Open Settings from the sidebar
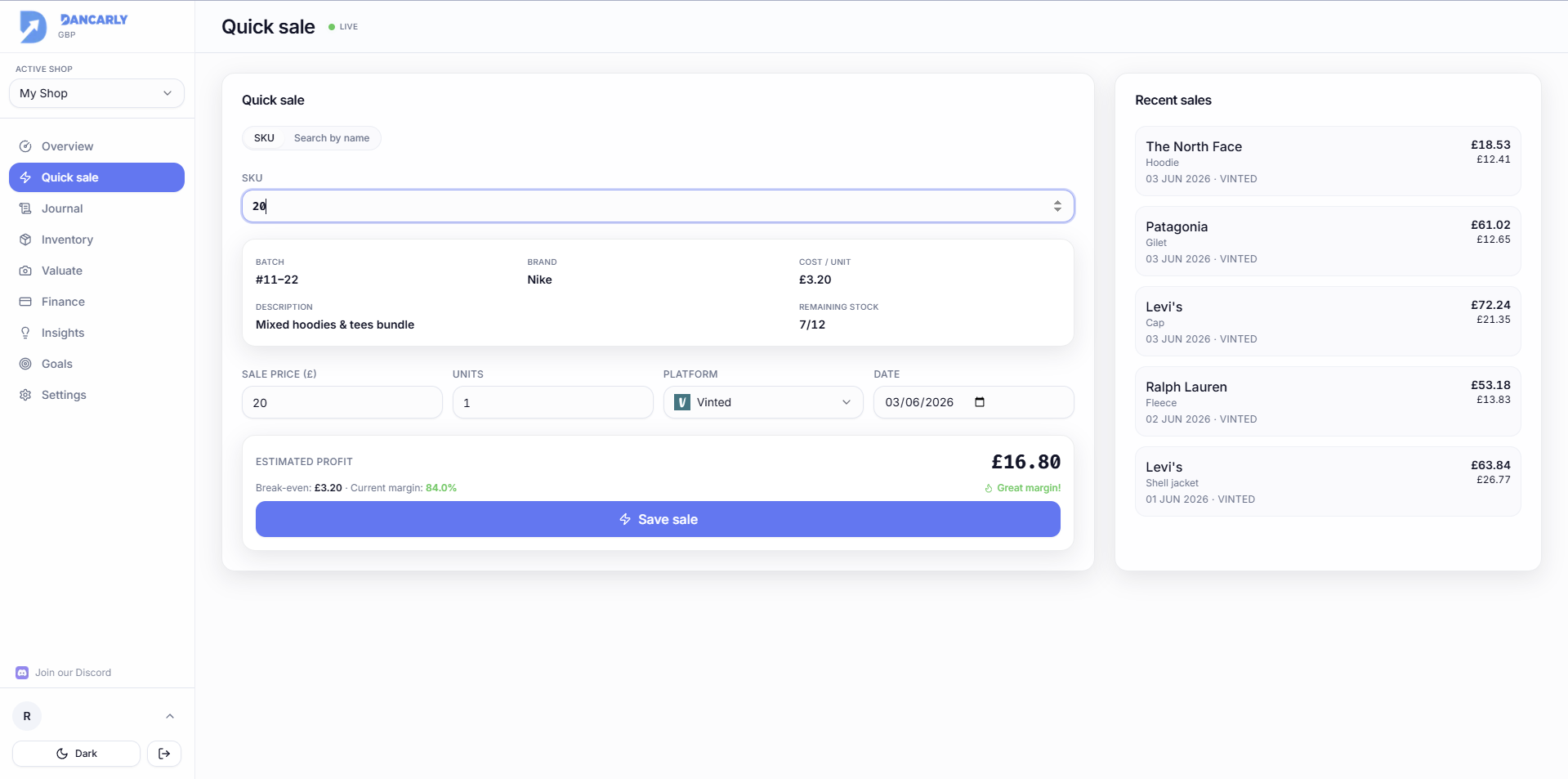The width and height of the screenshot is (1568, 779). (96, 395)
